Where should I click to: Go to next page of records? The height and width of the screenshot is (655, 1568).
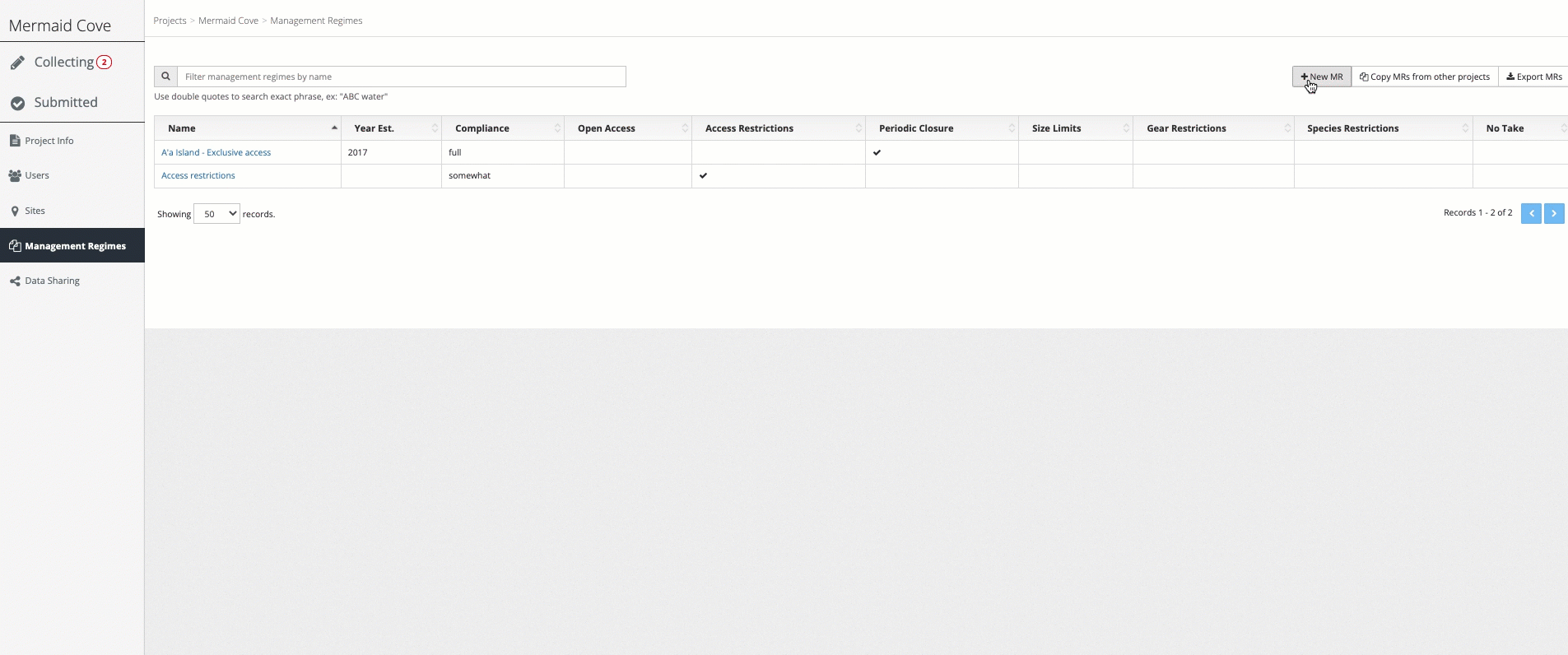point(1554,213)
